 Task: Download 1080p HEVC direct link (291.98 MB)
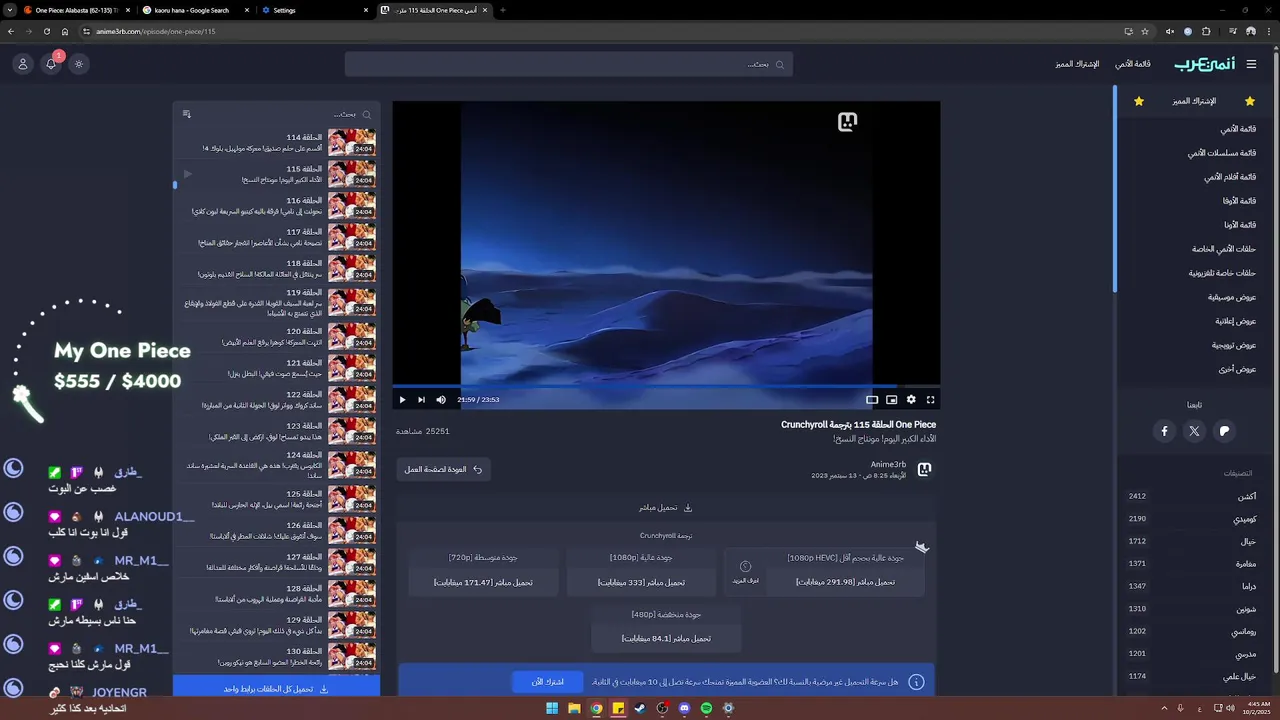point(845,582)
